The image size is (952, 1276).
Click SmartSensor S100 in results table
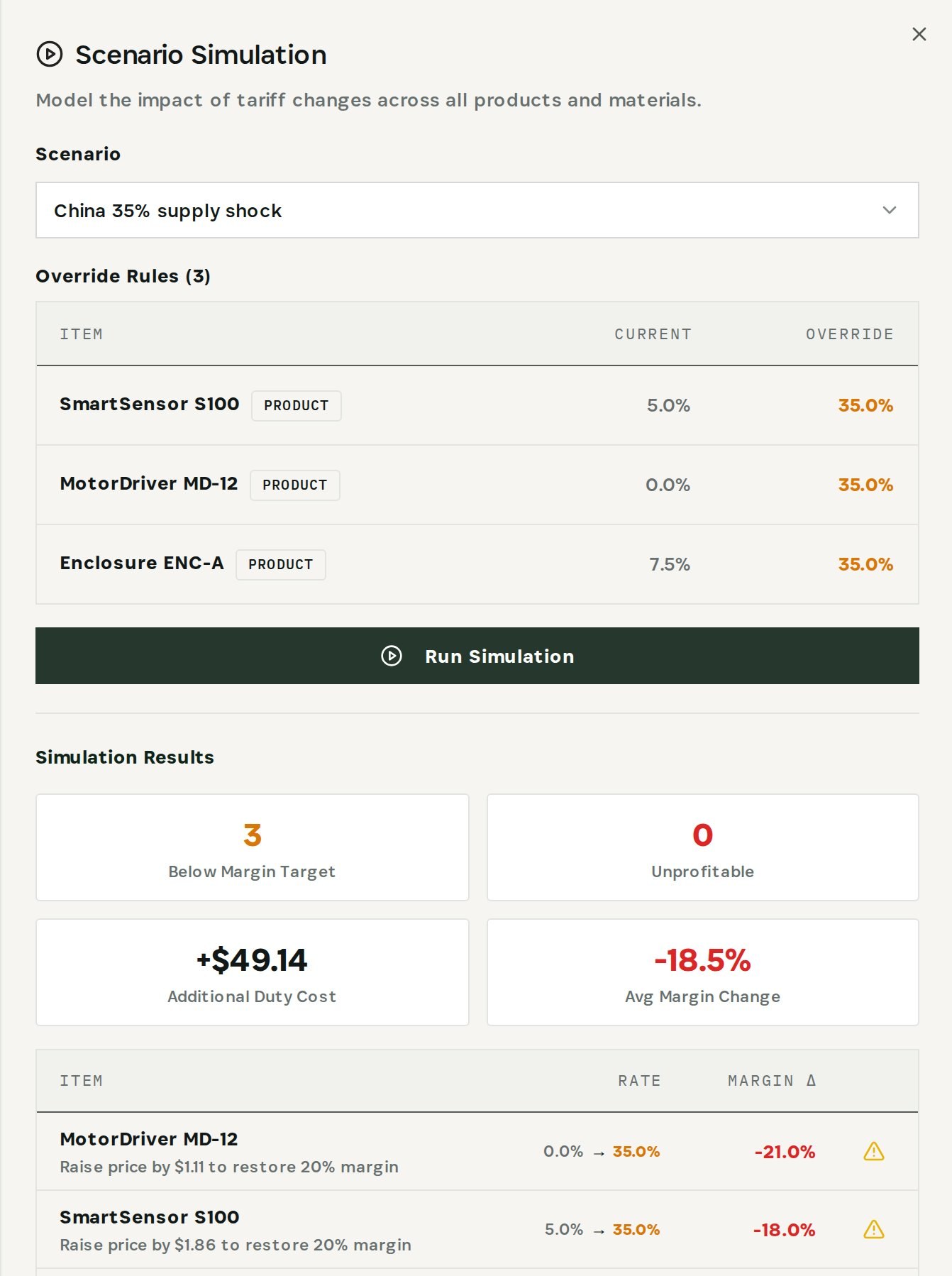pyautogui.click(x=150, y=1217)
